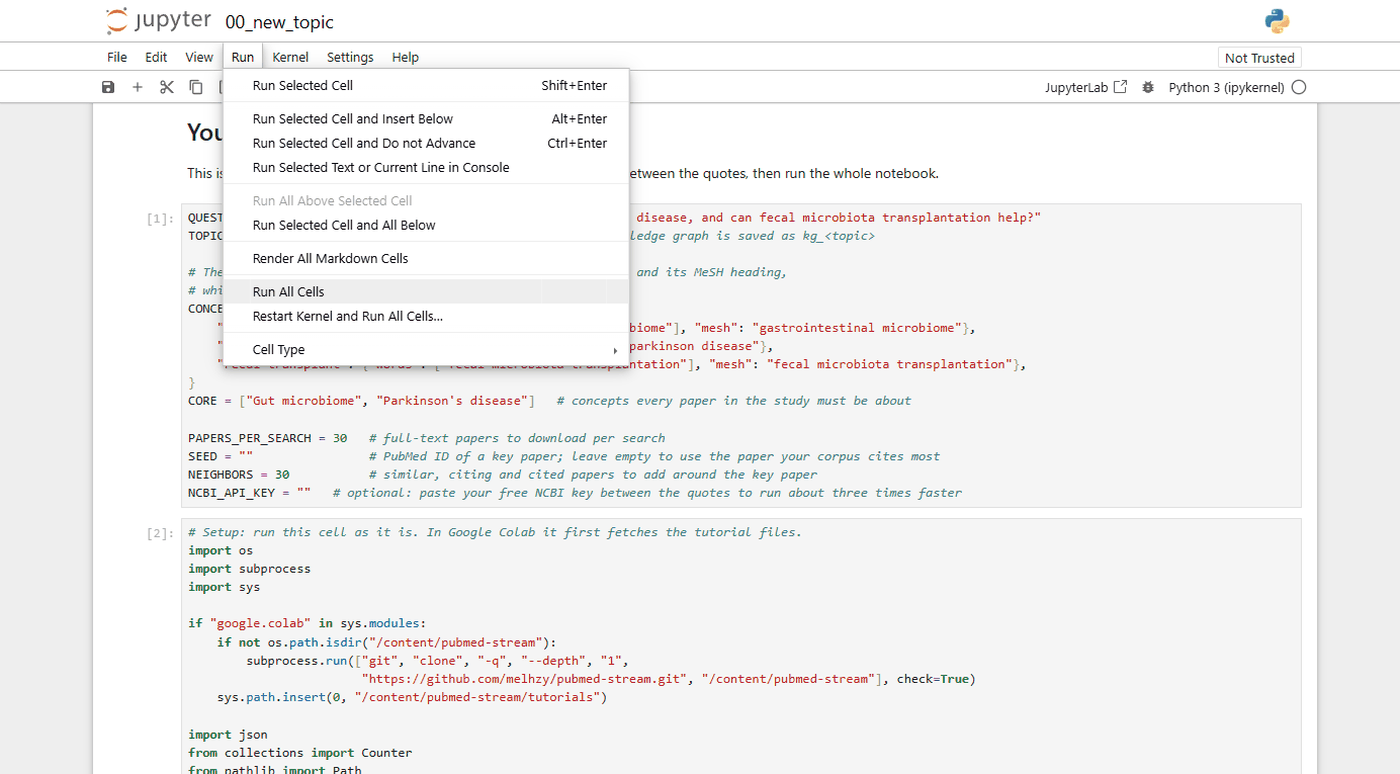Cut the selected cell with the scissors icon

167,87
